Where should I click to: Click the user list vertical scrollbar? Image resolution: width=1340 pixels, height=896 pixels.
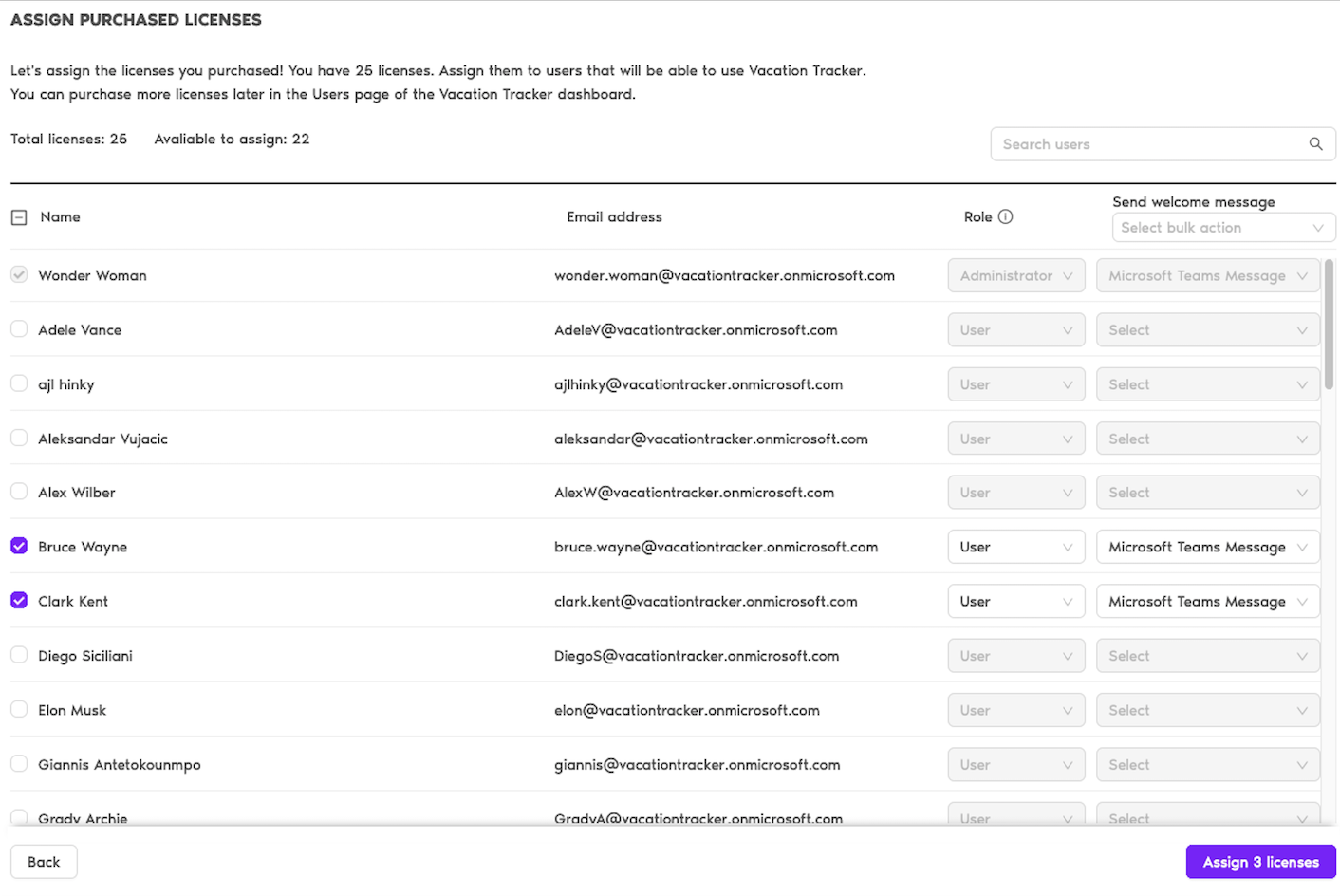(1329, 325)
